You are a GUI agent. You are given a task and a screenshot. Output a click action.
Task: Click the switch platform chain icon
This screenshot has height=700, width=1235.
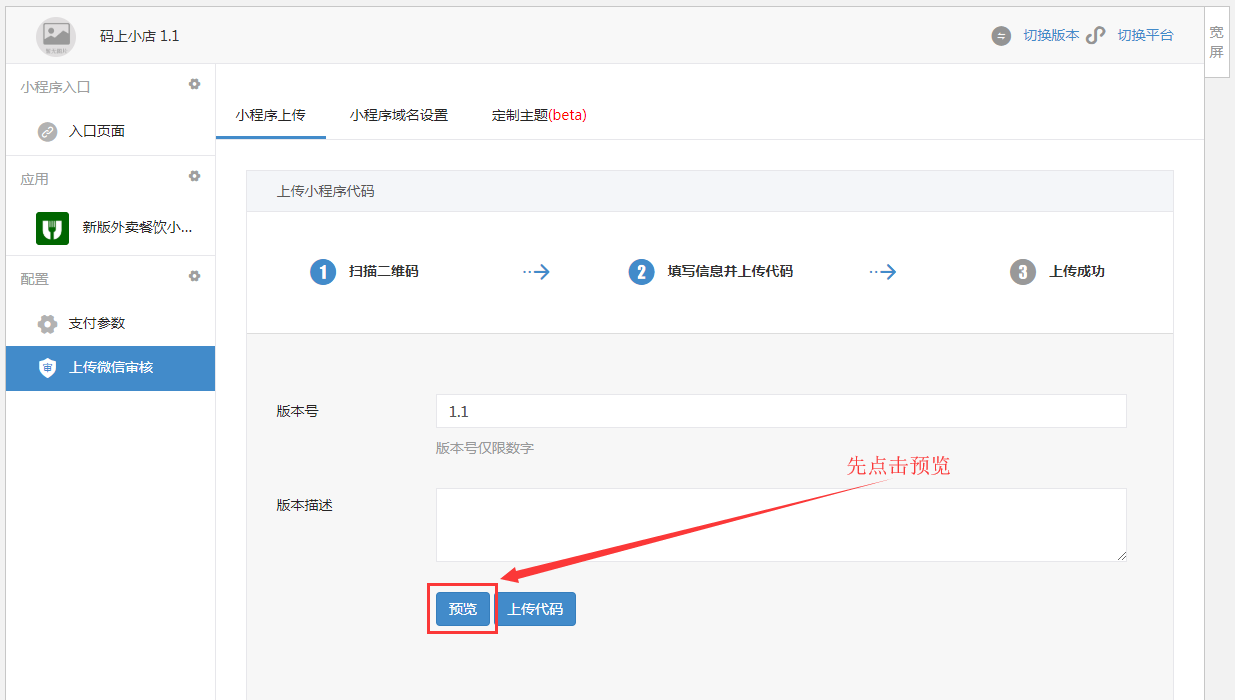1096,36
